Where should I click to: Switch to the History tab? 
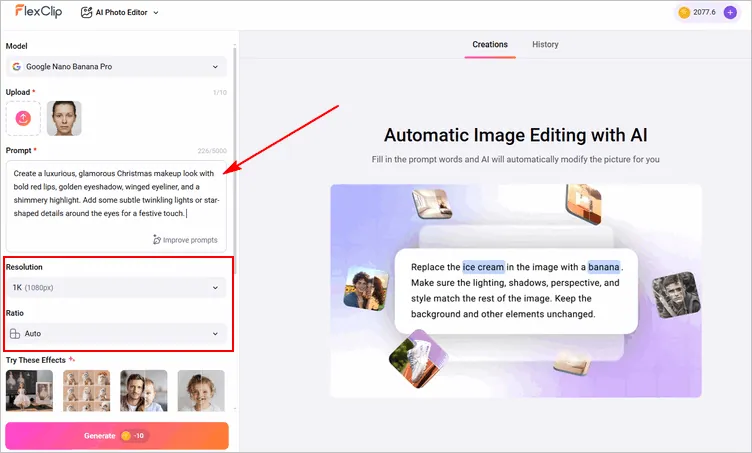pos(545,45)
